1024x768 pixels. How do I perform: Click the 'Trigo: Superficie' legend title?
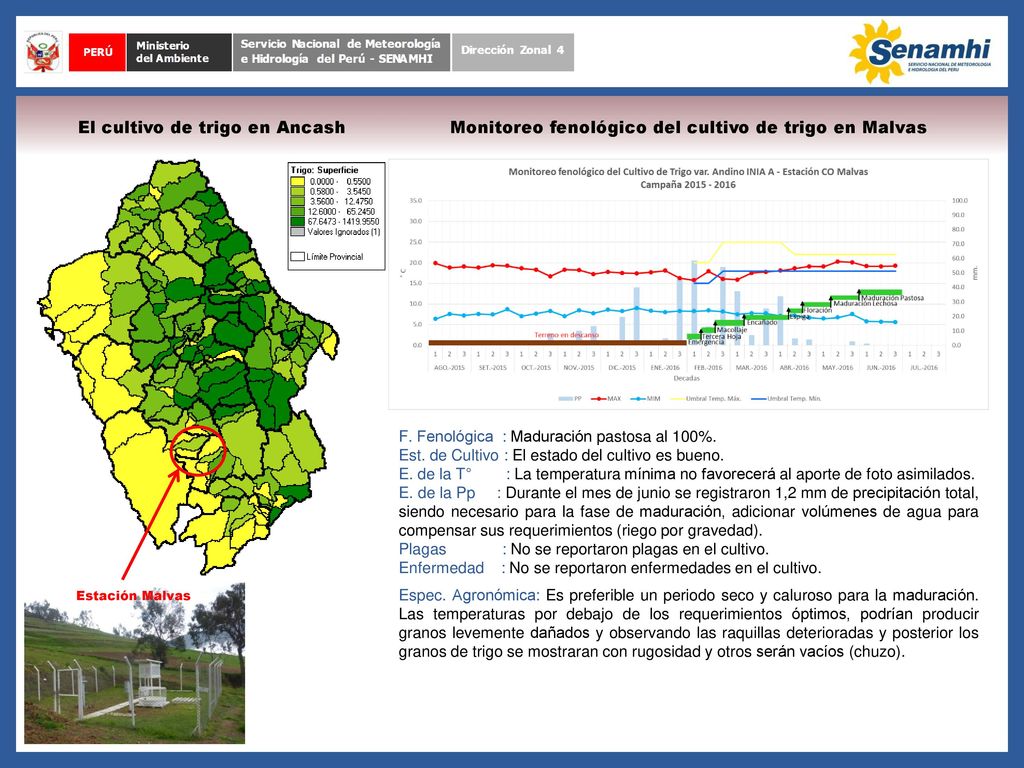click(x=325, y=170)
